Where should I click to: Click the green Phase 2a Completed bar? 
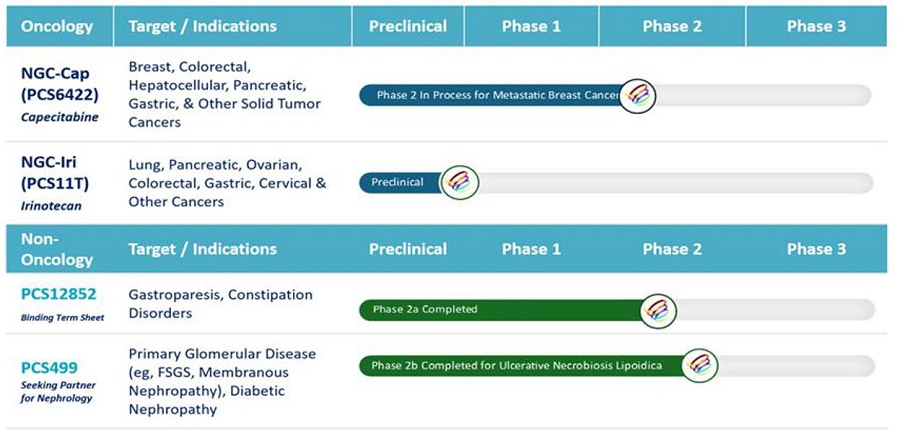[500, 310]
